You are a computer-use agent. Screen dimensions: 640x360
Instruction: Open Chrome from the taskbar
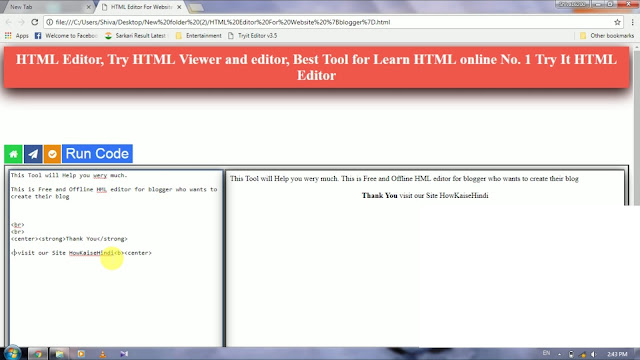click(38, 353)
